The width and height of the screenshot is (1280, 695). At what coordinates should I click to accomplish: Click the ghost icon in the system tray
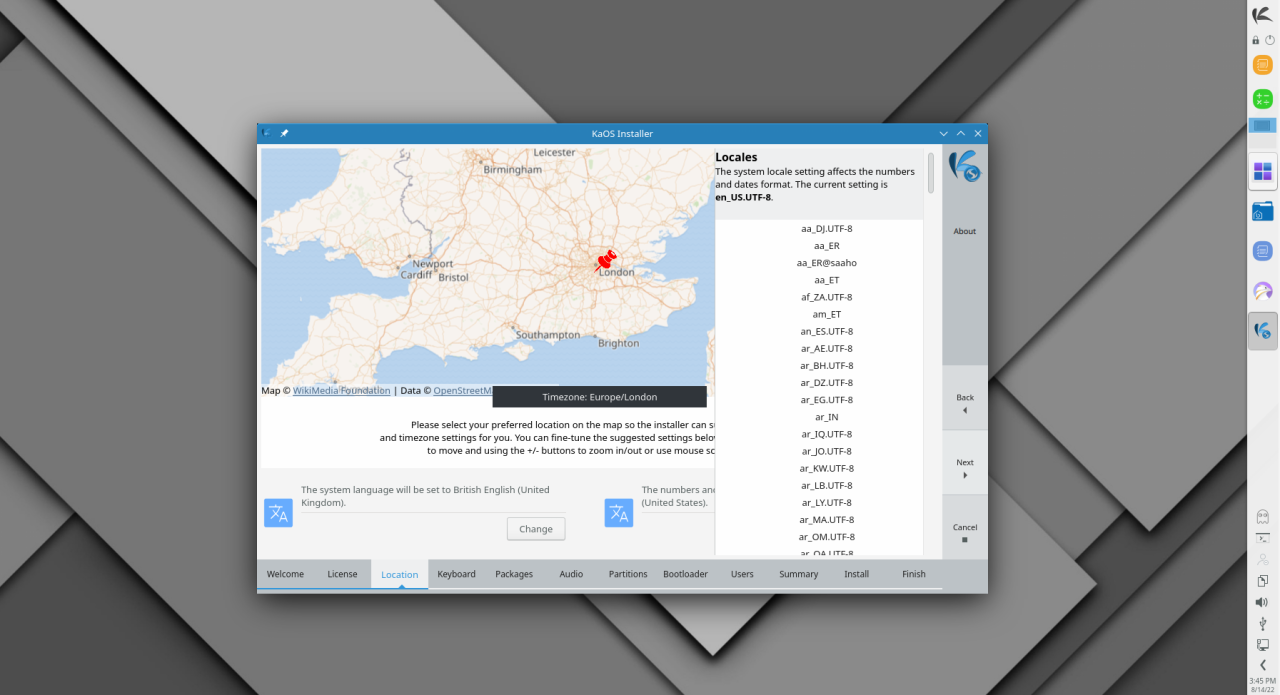coord(1262,517)
